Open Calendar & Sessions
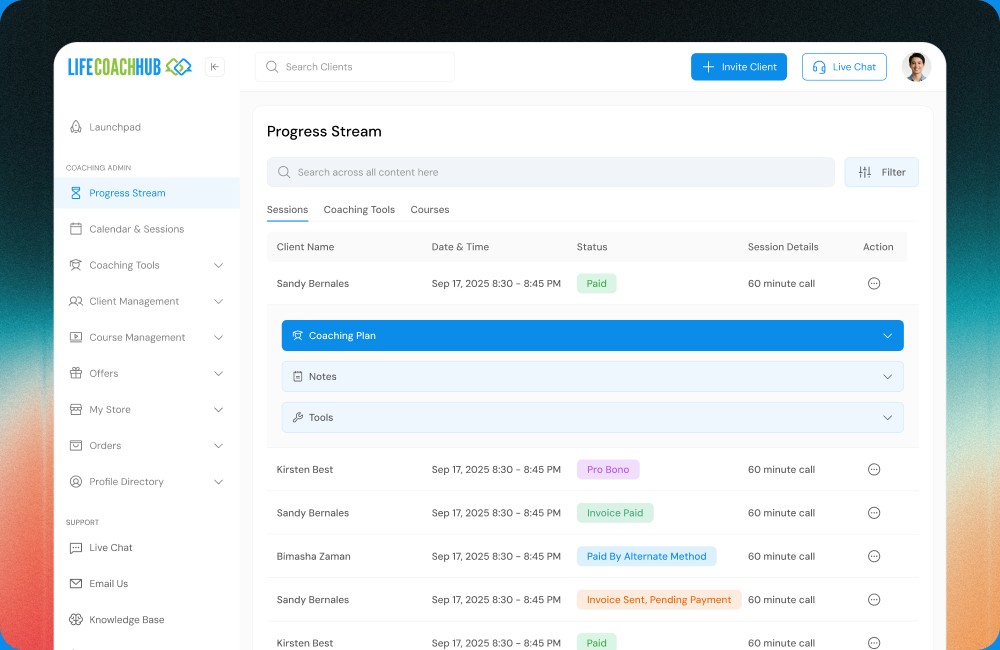Image resolution: width=1000 pixels, height=650 pixels. 136,229
